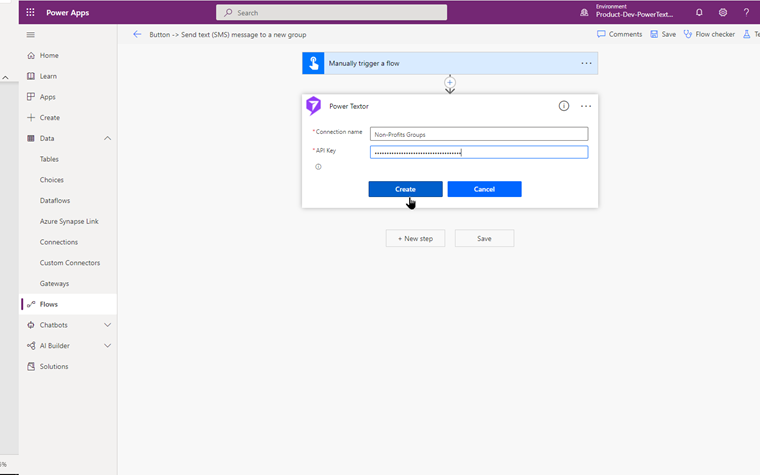
Task: Click the up chevron at far left edge
Action: [5, 78]
